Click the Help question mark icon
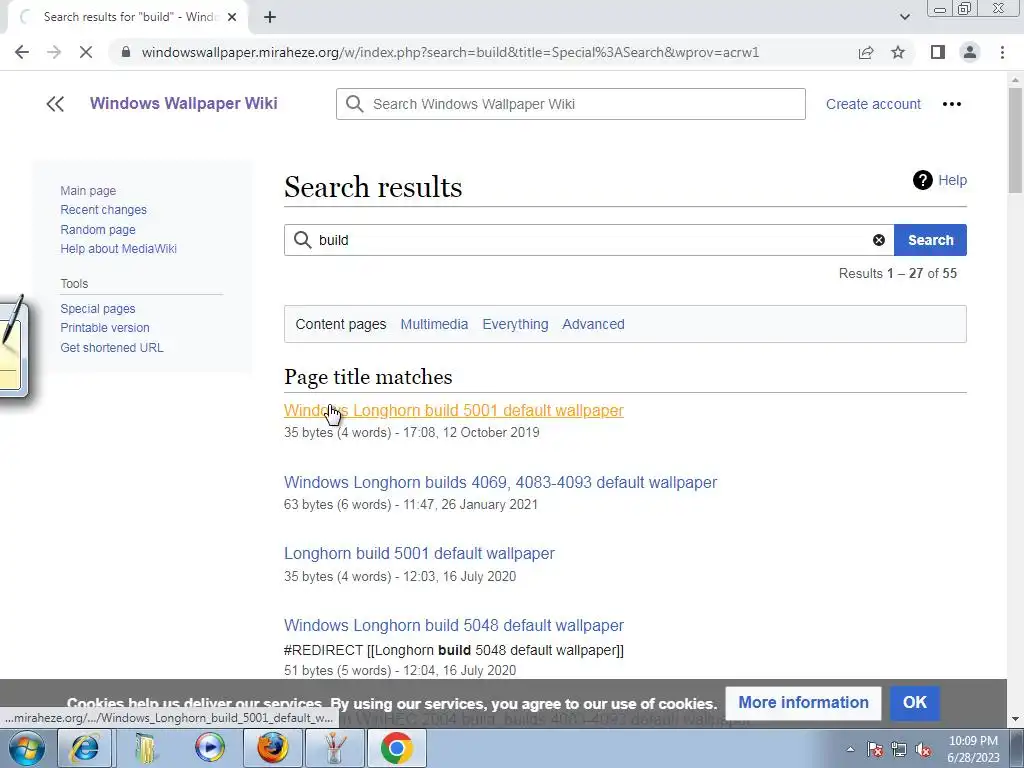 (922, 180)
